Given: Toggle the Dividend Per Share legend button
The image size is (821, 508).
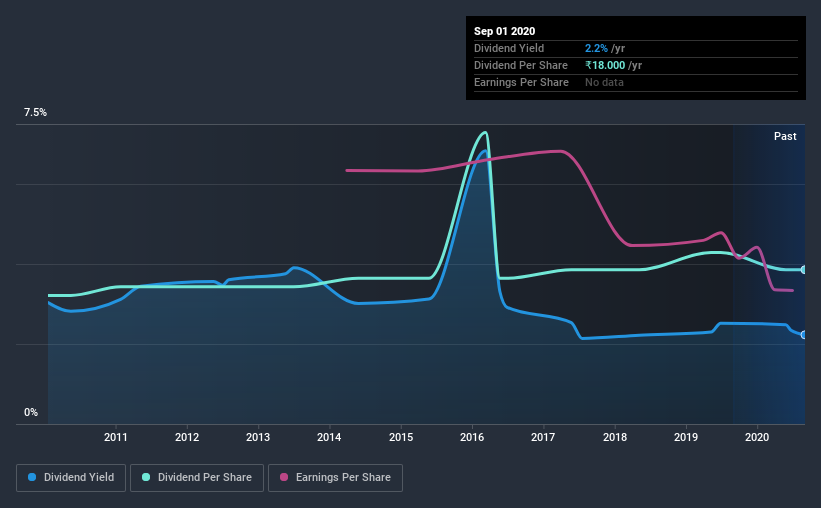Looking at the screenshot, I should pyautogui.click(x=197, y=478).
